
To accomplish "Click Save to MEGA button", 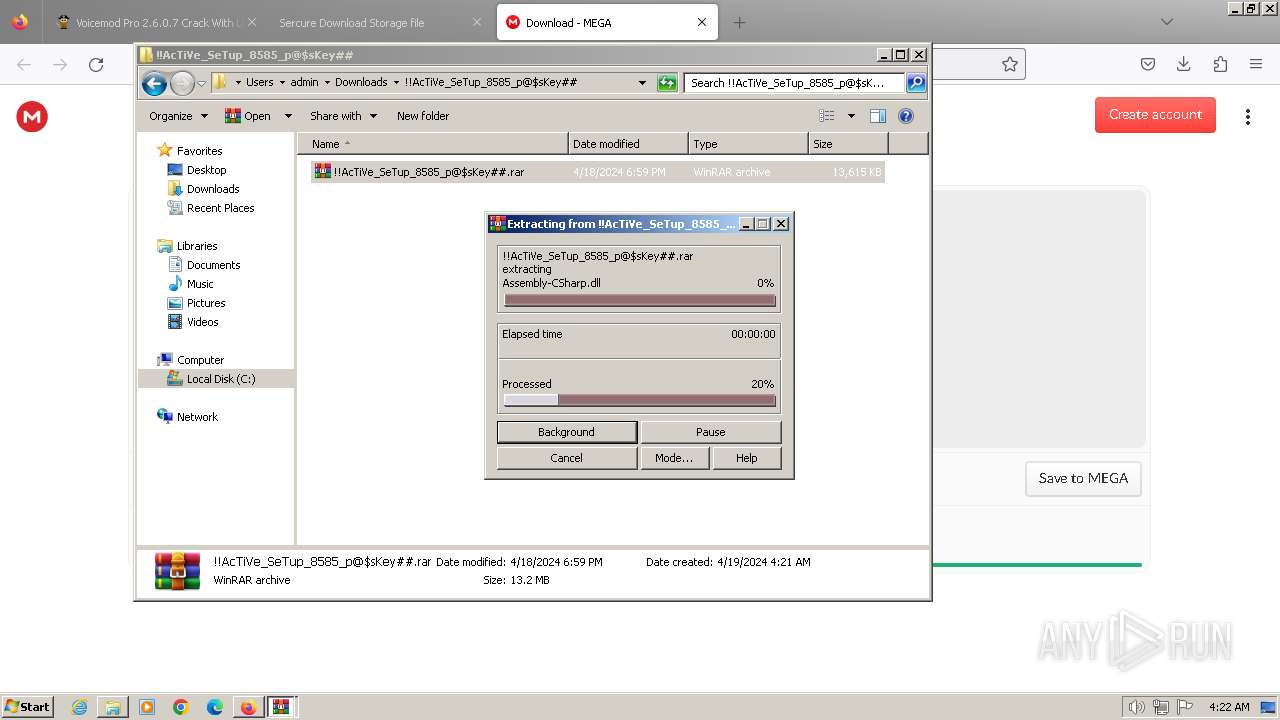I will pyautogui.click(x=1083, y=478).
